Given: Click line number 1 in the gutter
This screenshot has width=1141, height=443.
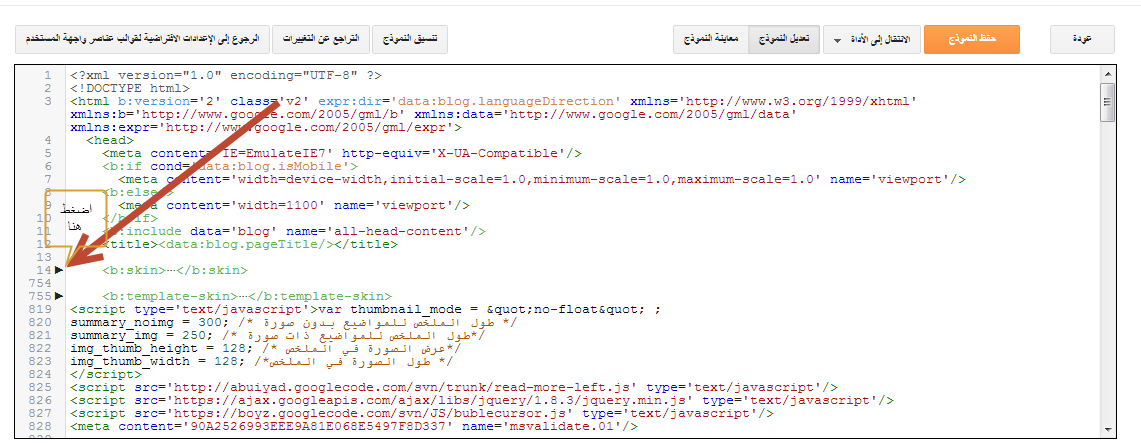Looking at the screenshot, I should 47,75.
